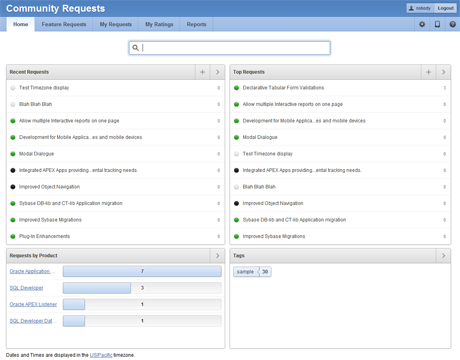Open the help question mark icon
The height and width of the screenshot is (360, 460).
452,24
